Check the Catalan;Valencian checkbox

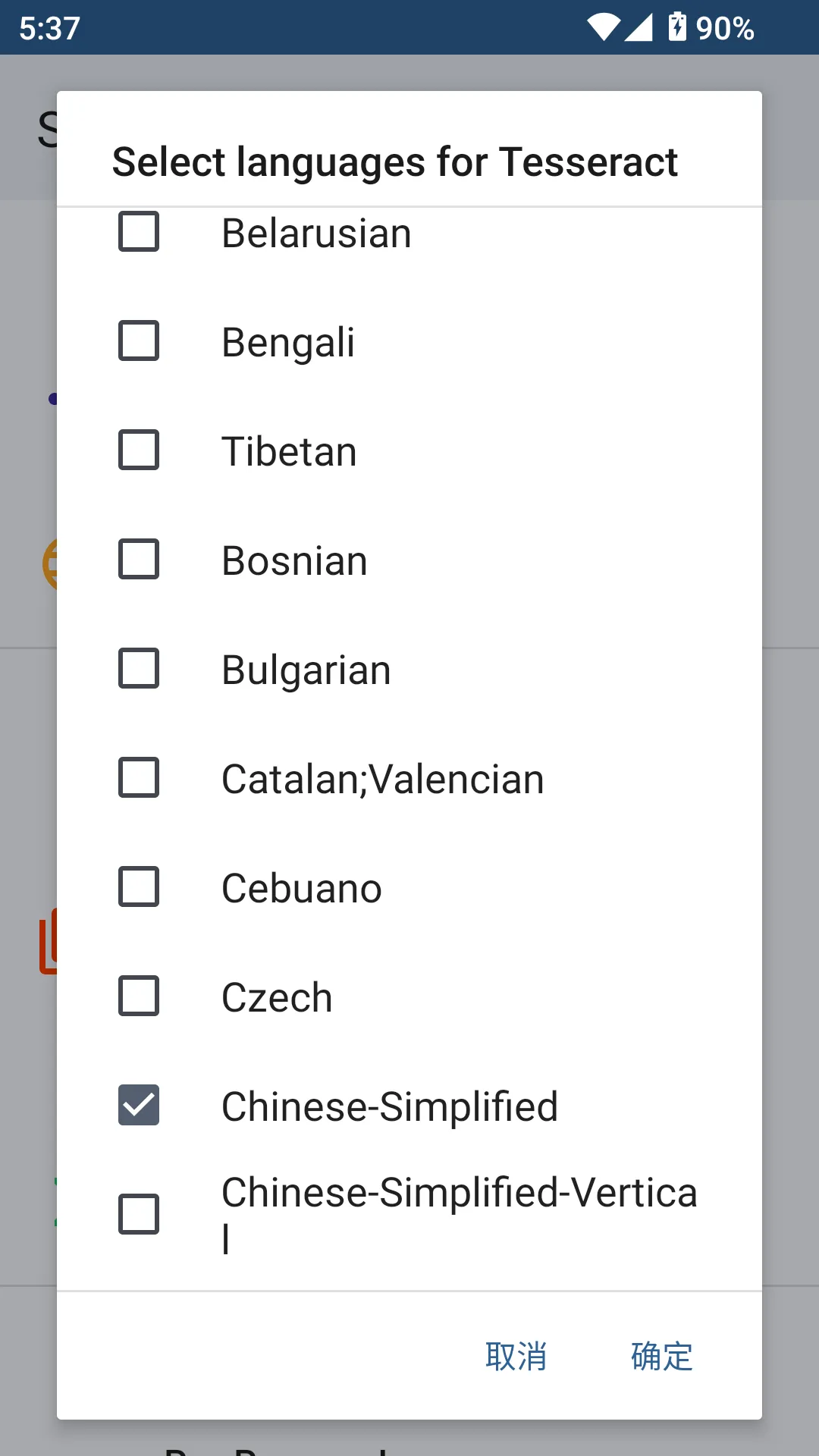[139, 777]
